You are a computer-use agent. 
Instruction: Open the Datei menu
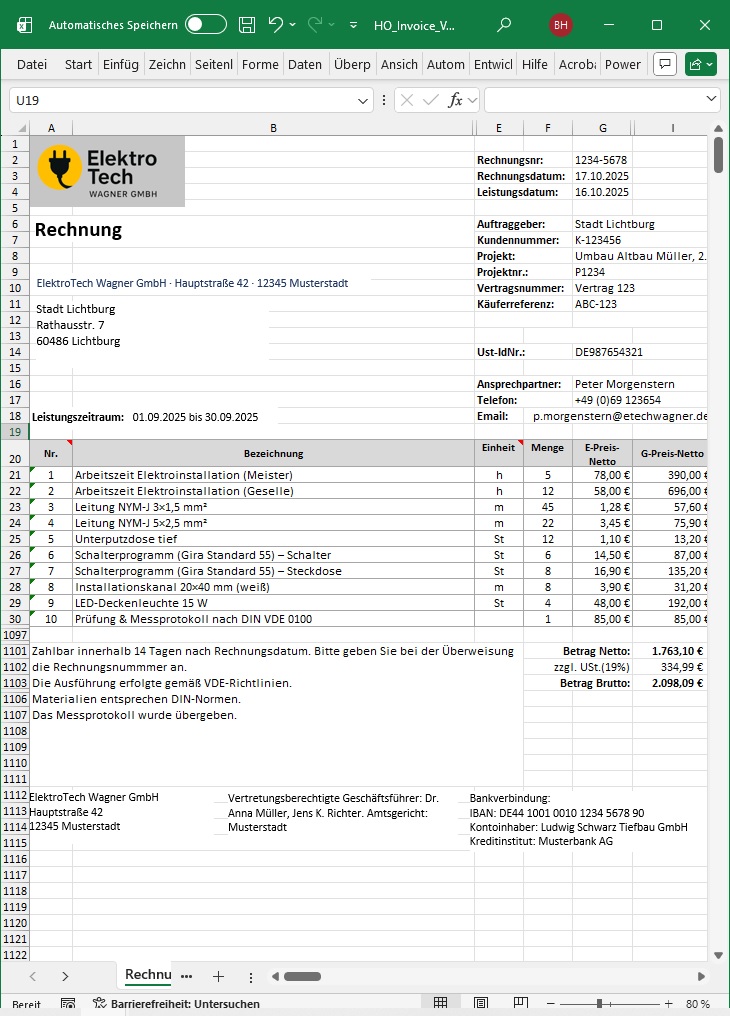(x=32, y=64)
